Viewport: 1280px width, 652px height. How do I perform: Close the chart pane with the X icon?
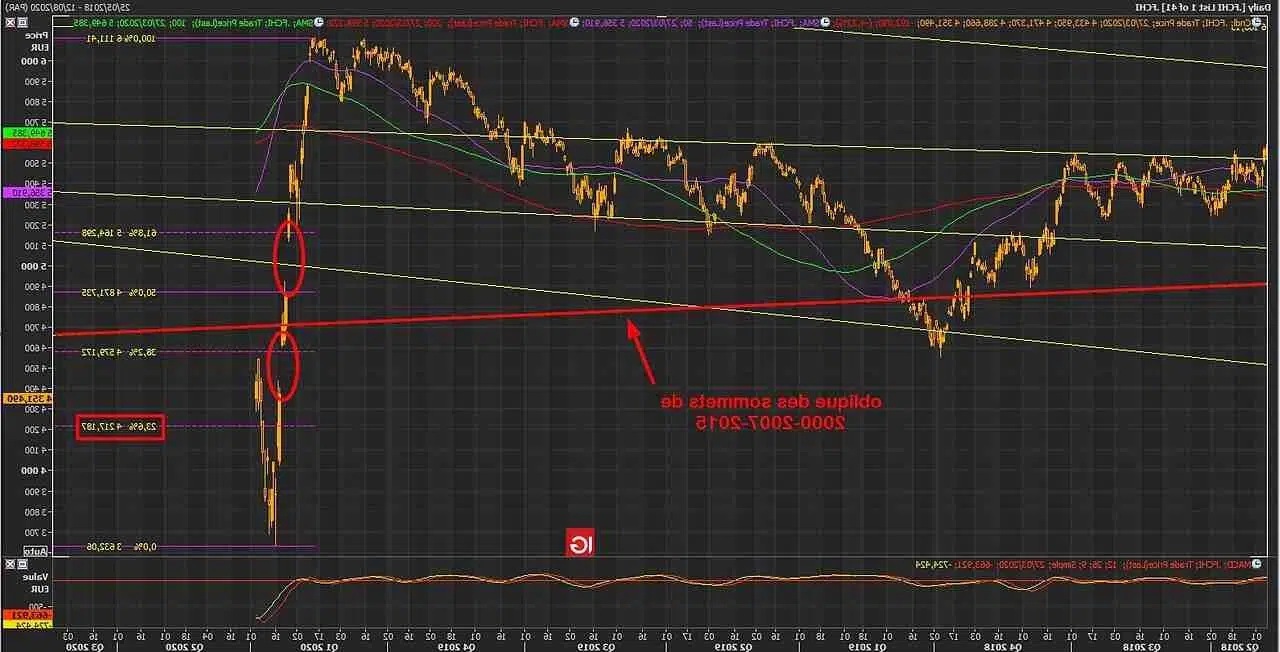pyautogui.click(x=10, y=22)
